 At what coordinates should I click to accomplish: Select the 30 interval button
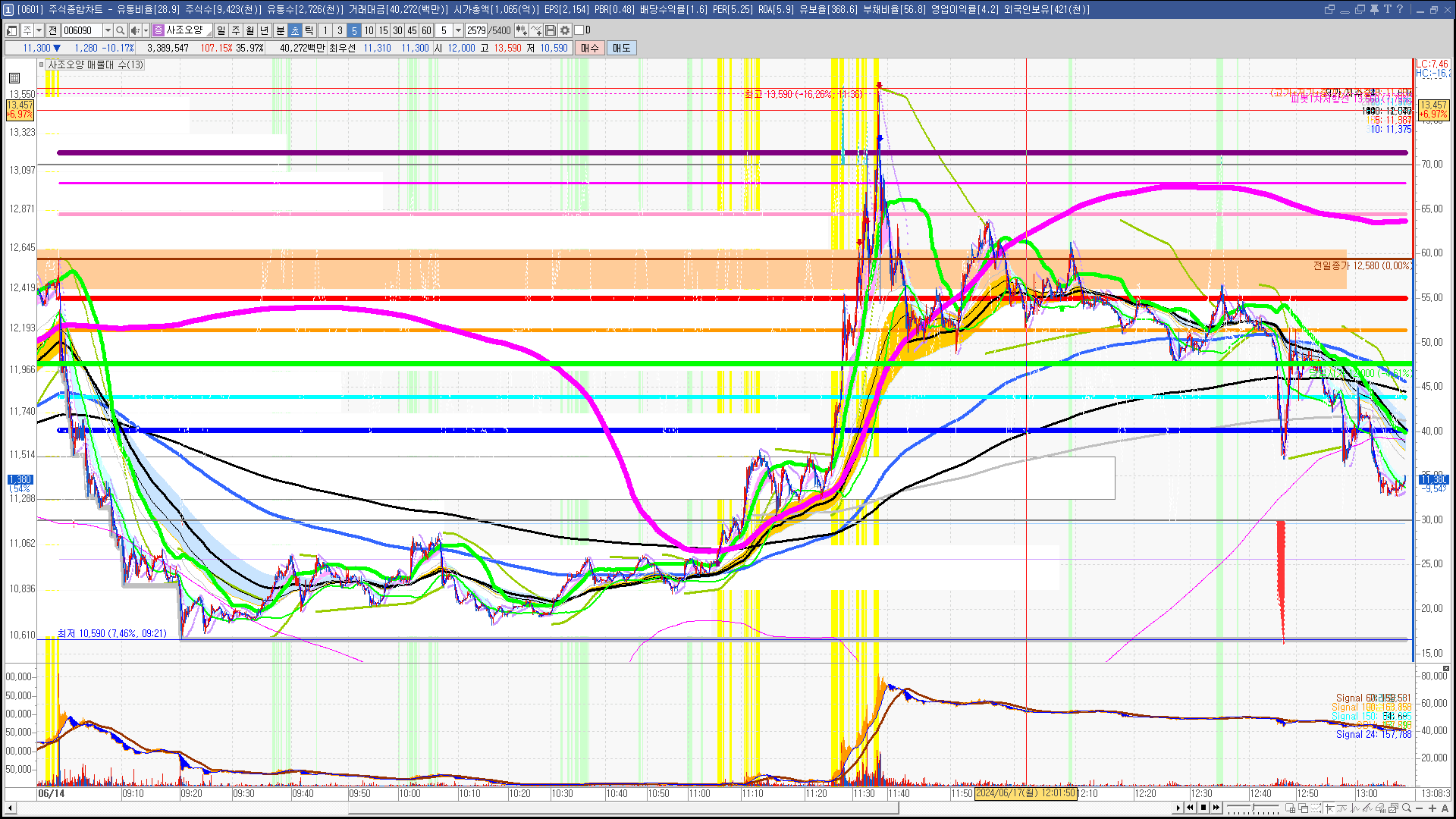(397, 30)
